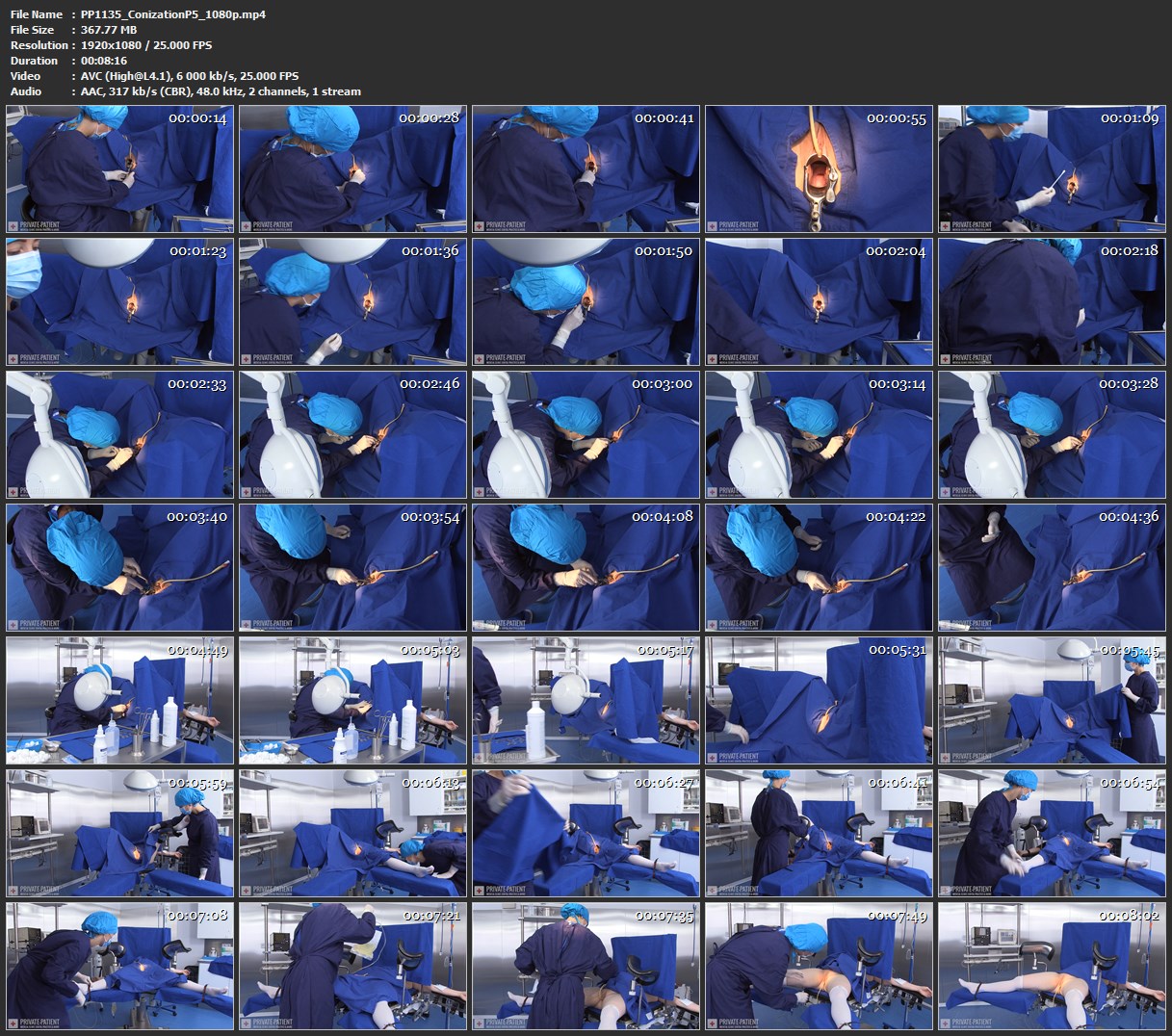Viewport: 1172px width, 1036px height.
Task: Open the thumbnail timestamped 00:02:18
Action: (1052, 301)
